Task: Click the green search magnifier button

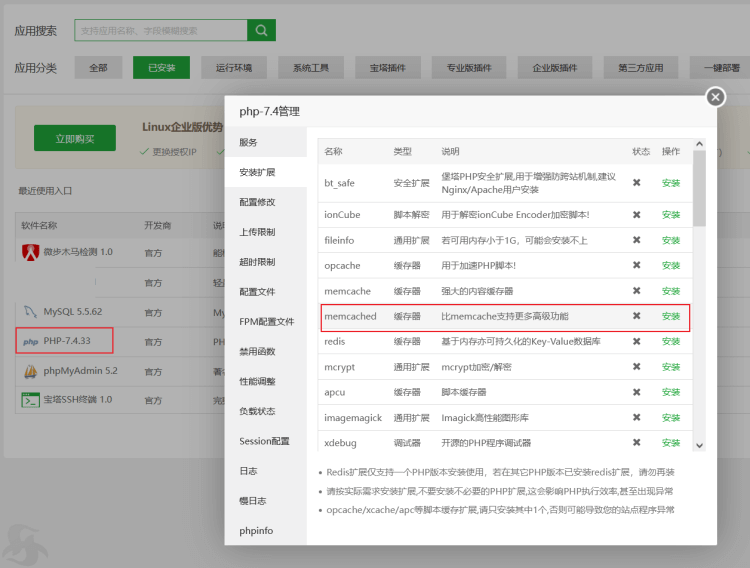Action: (261, 30)
